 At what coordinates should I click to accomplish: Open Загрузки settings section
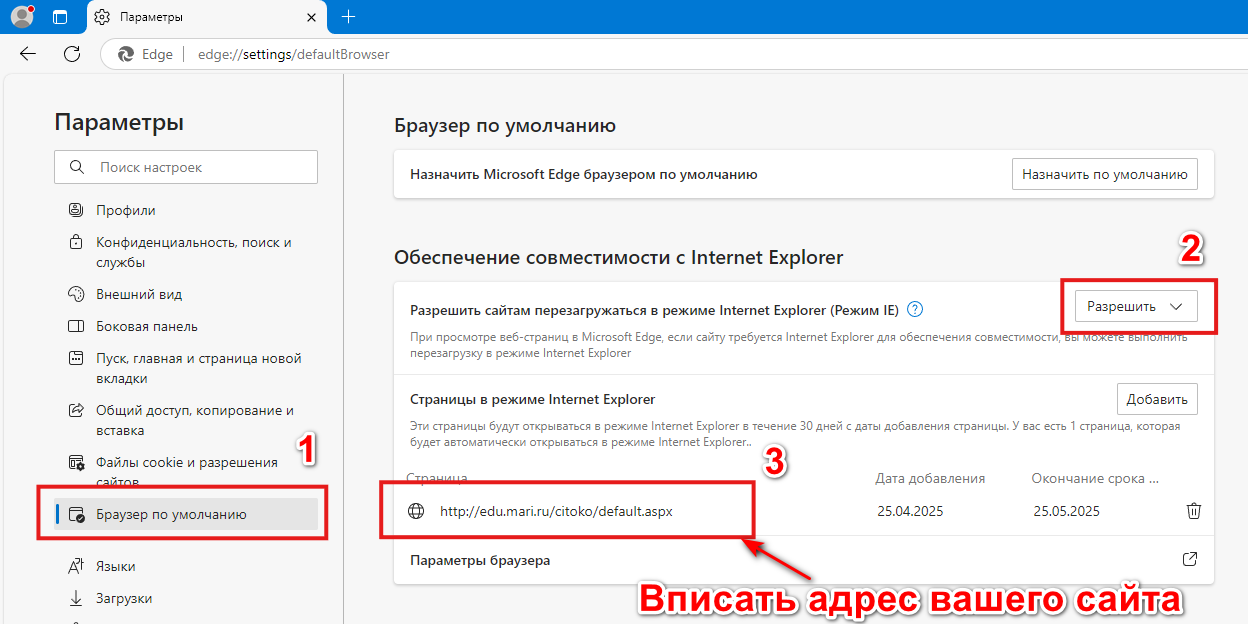(124, 598)
